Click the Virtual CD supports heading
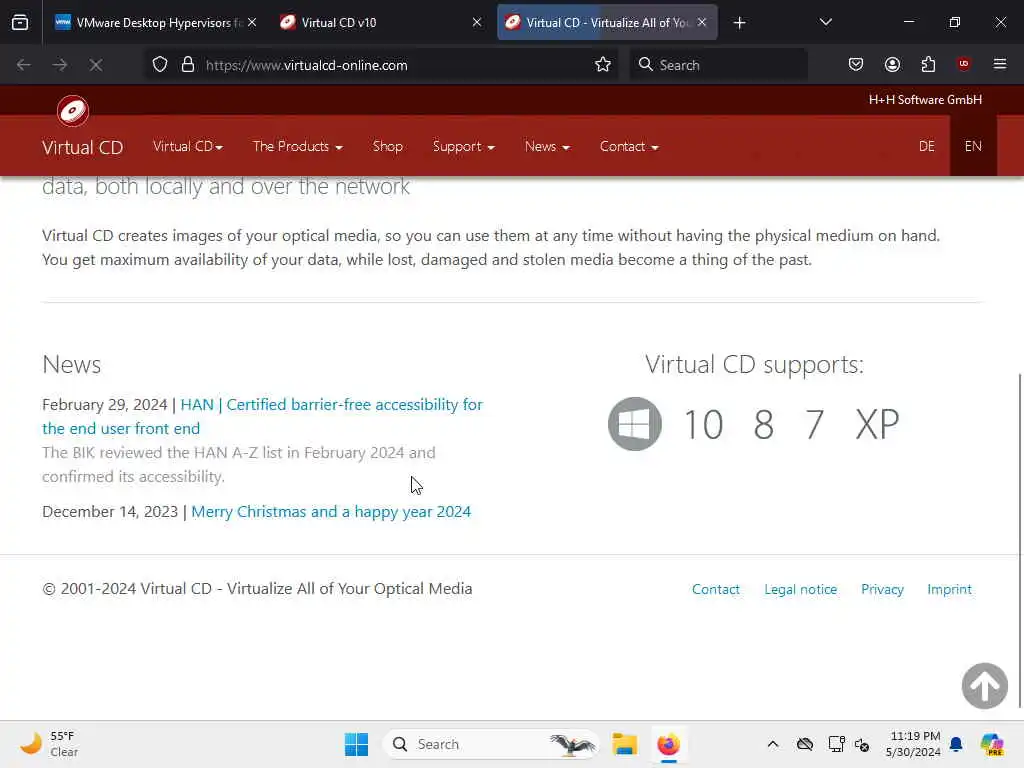 click(754, 364)
